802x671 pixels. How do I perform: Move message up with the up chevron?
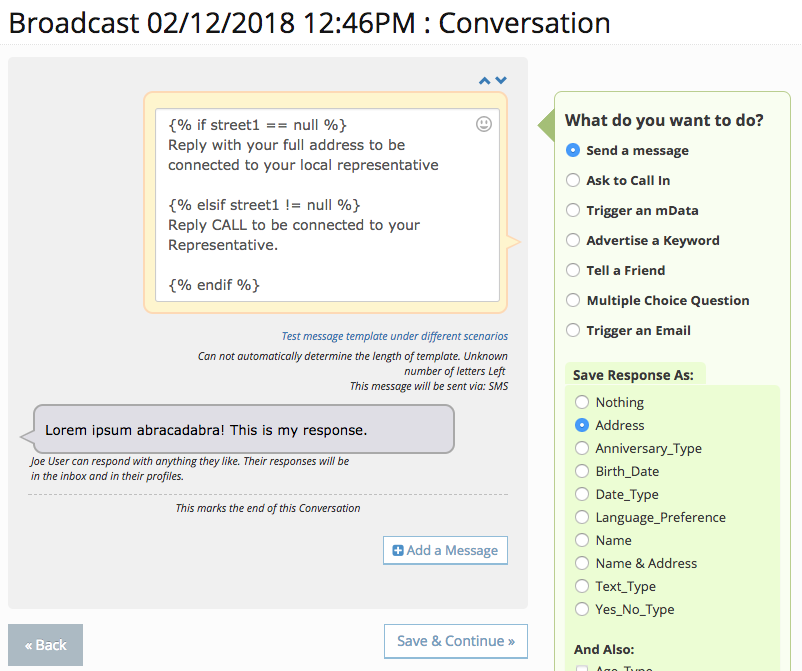(x=484, y=80)
